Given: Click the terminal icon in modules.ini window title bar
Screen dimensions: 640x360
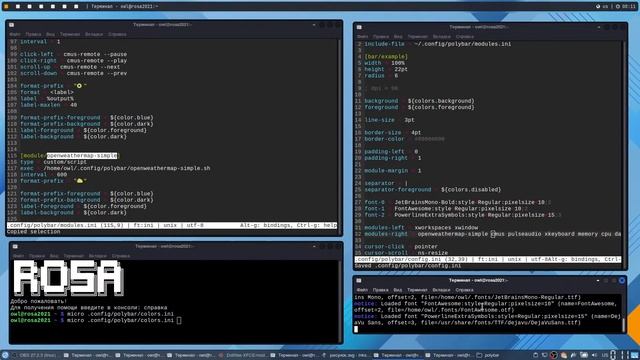Looking at the screenshot, I should (11, 25).
